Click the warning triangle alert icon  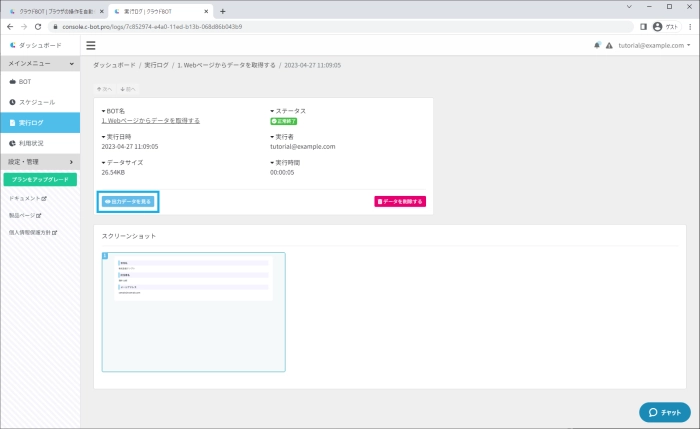[609, 45]
